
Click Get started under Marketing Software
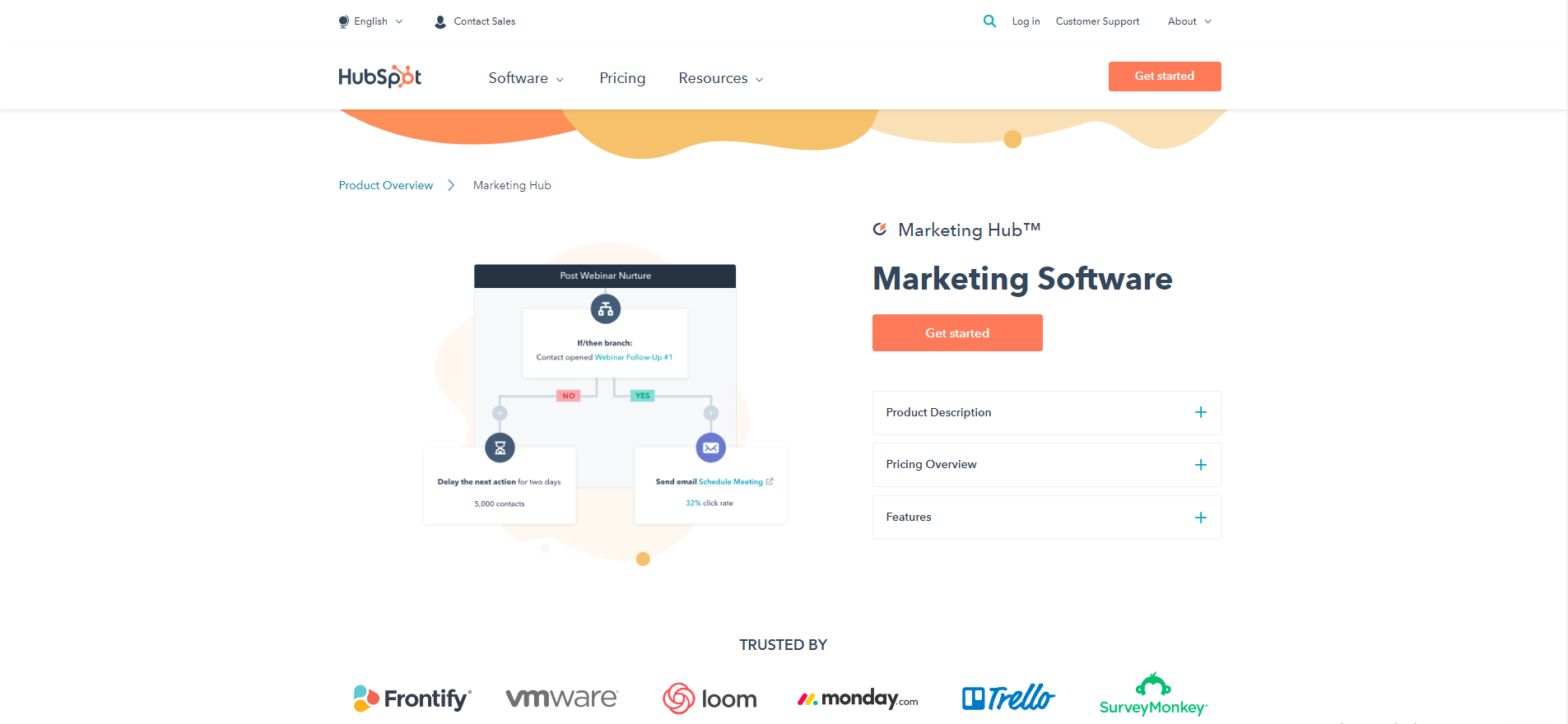(x=957, y=333)
